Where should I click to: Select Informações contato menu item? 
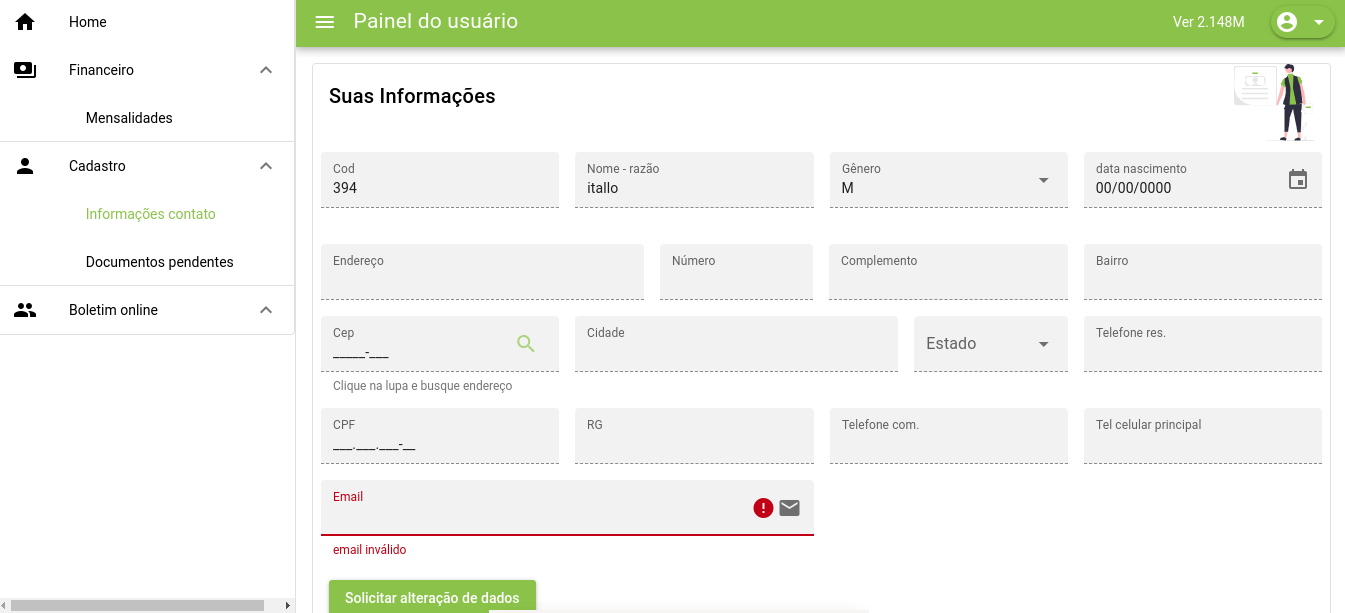pyautogui.click(x=150, y=214)
